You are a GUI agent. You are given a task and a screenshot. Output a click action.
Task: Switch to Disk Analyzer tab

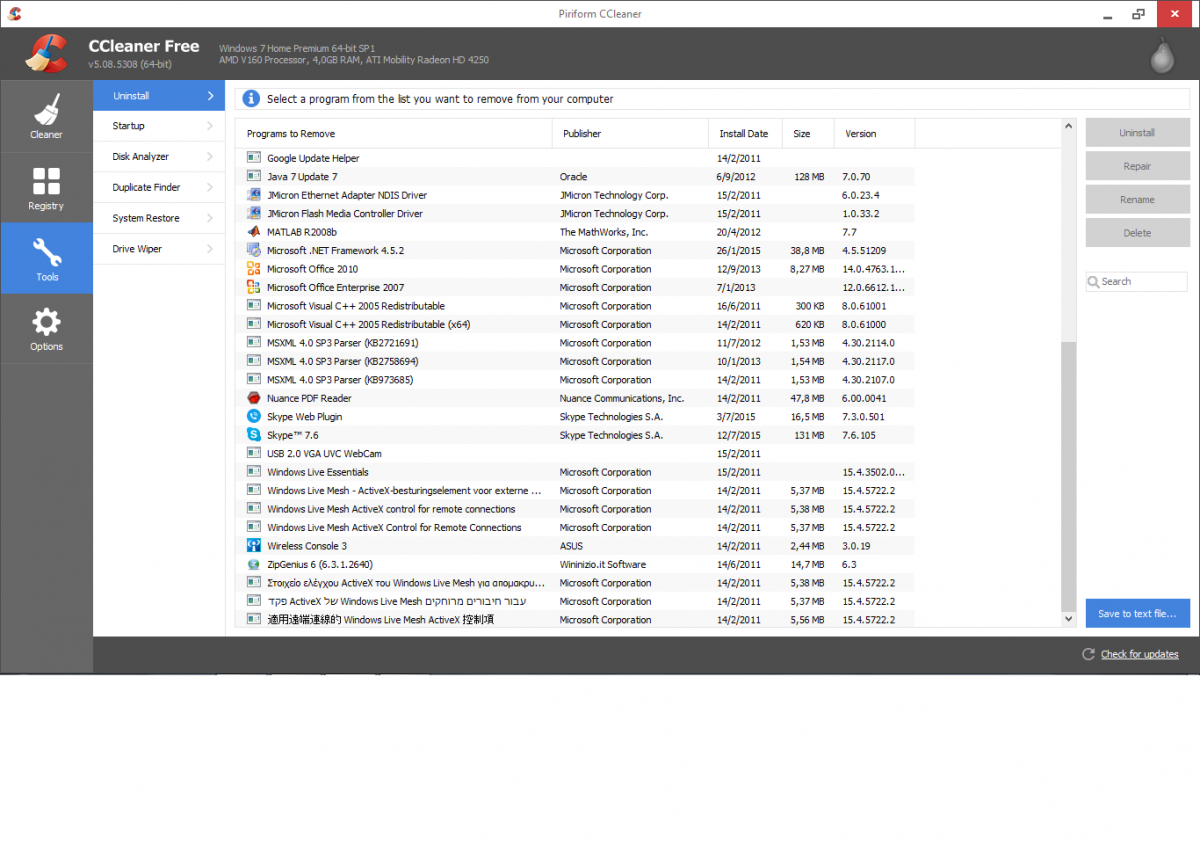point(159,157)
